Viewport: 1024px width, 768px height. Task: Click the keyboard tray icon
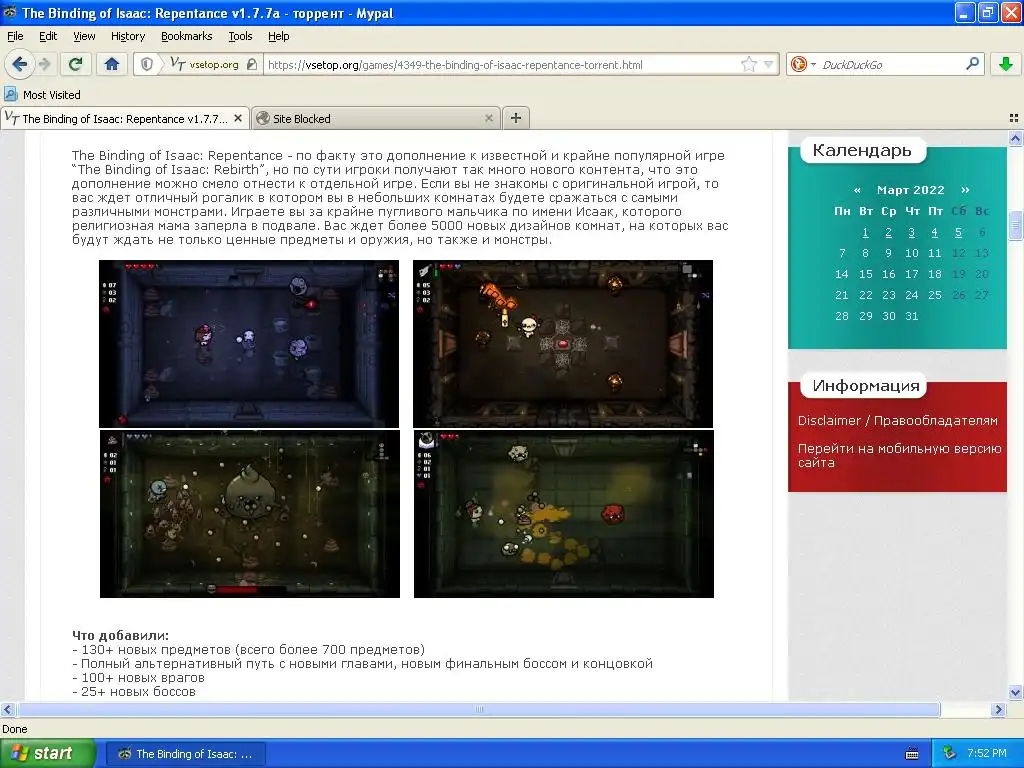[x=912, y=754]
